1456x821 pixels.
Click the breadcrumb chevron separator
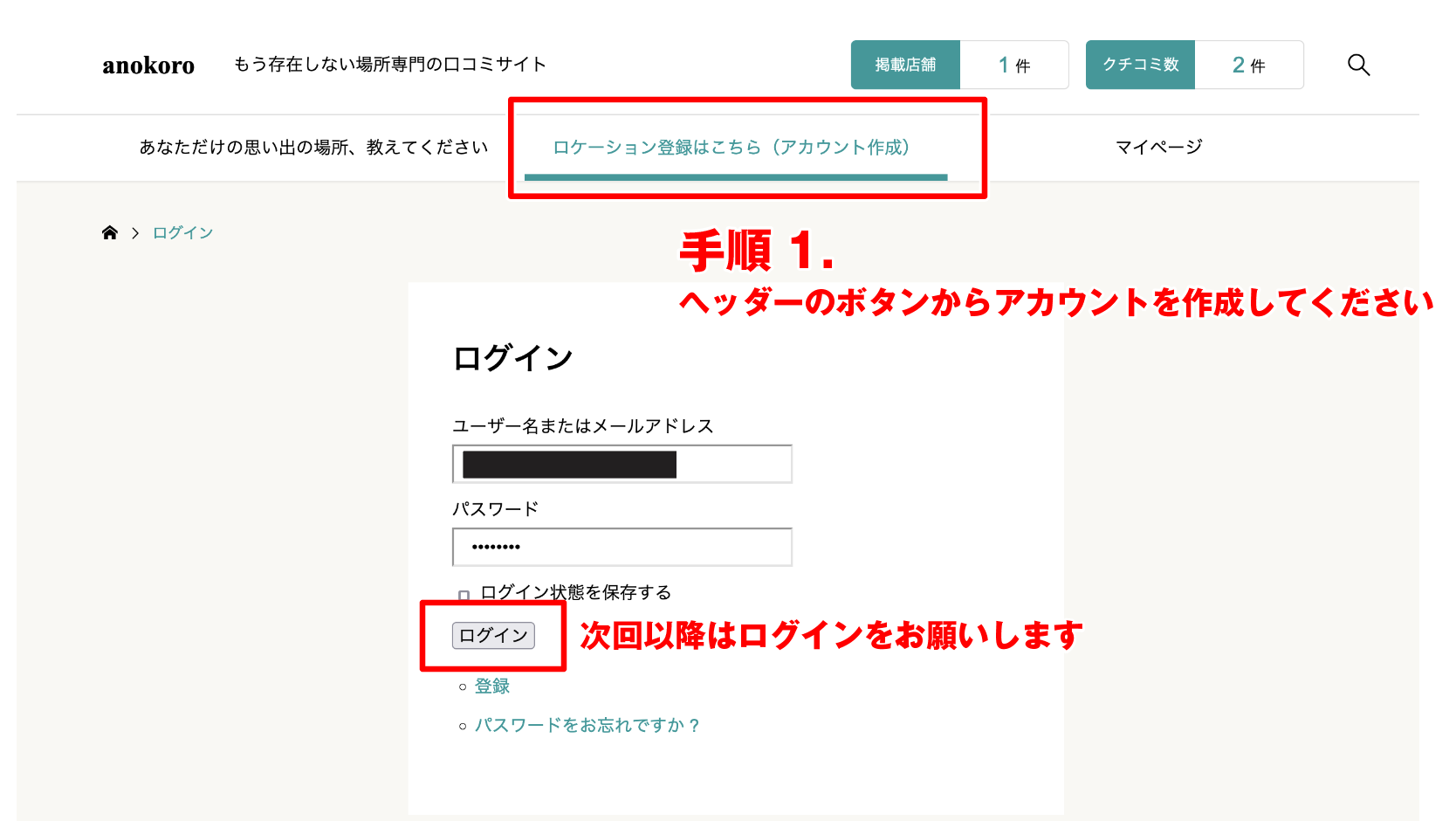[135, 233]
